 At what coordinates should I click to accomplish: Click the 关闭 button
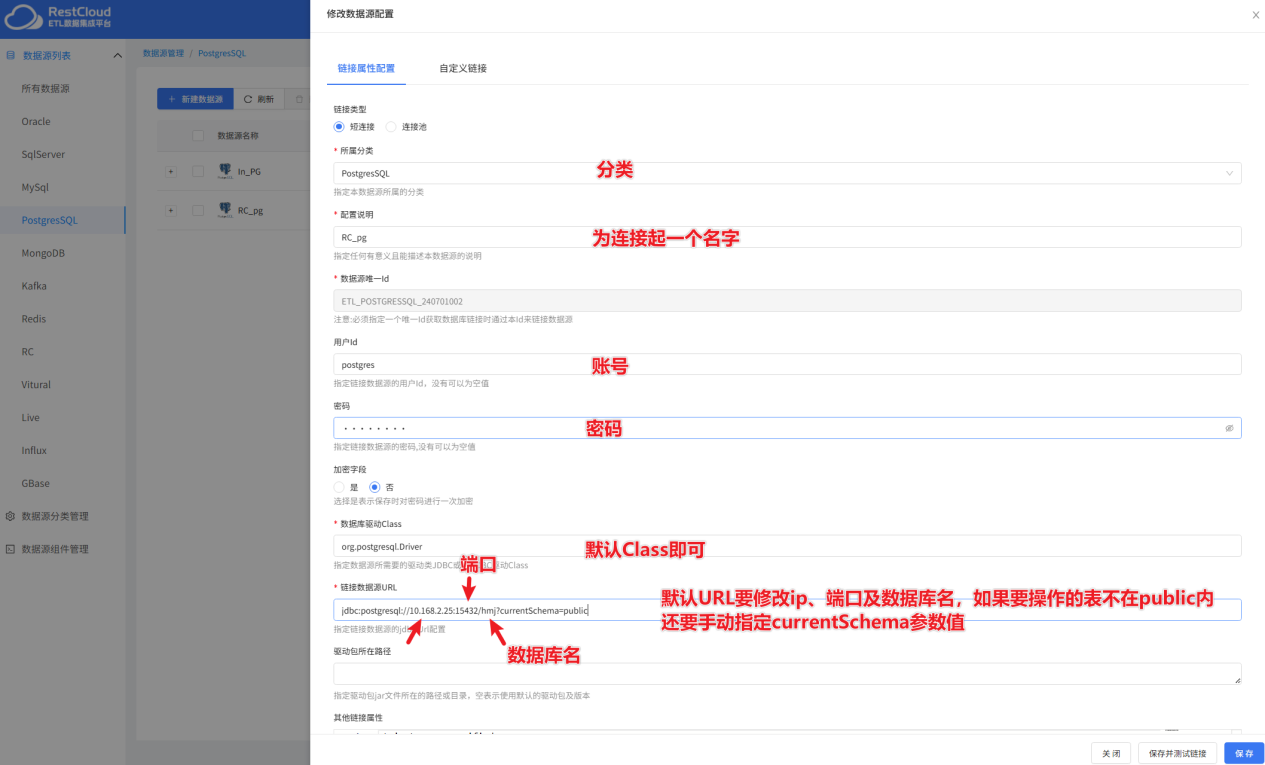(x=1111, y=753)
